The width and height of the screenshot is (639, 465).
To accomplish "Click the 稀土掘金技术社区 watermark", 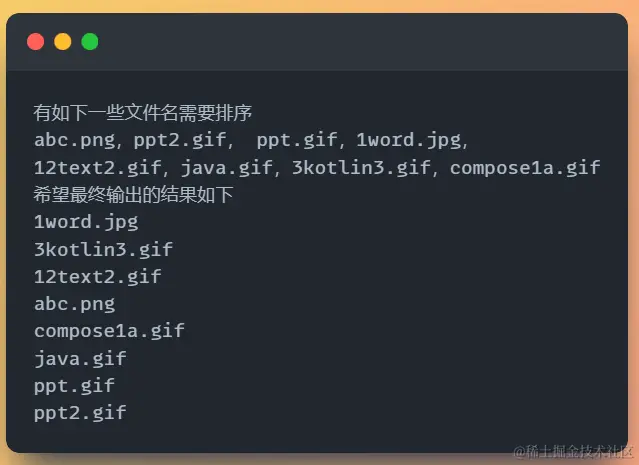I will [570, 451].
